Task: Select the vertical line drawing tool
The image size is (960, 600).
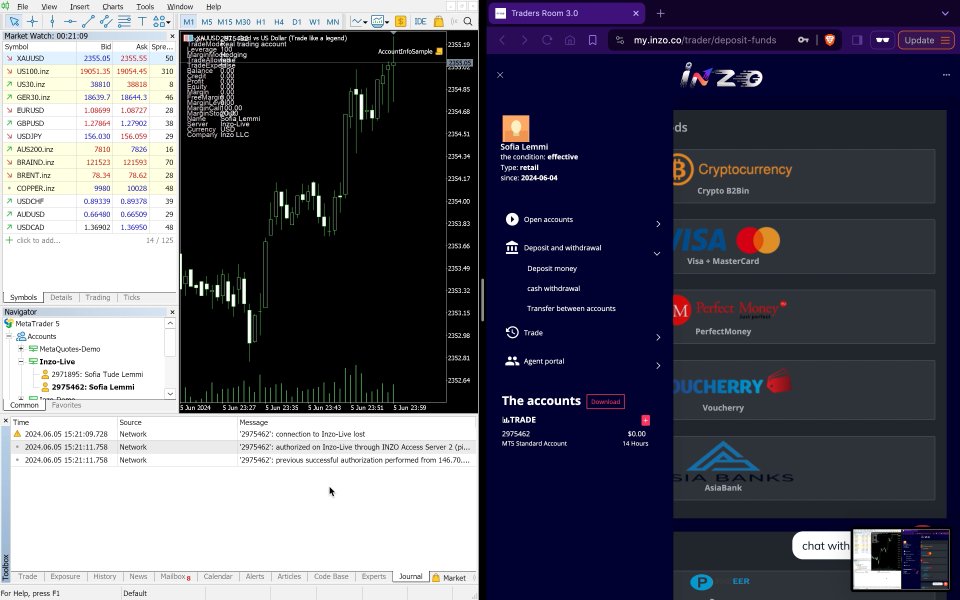Action: coord(52,21)
